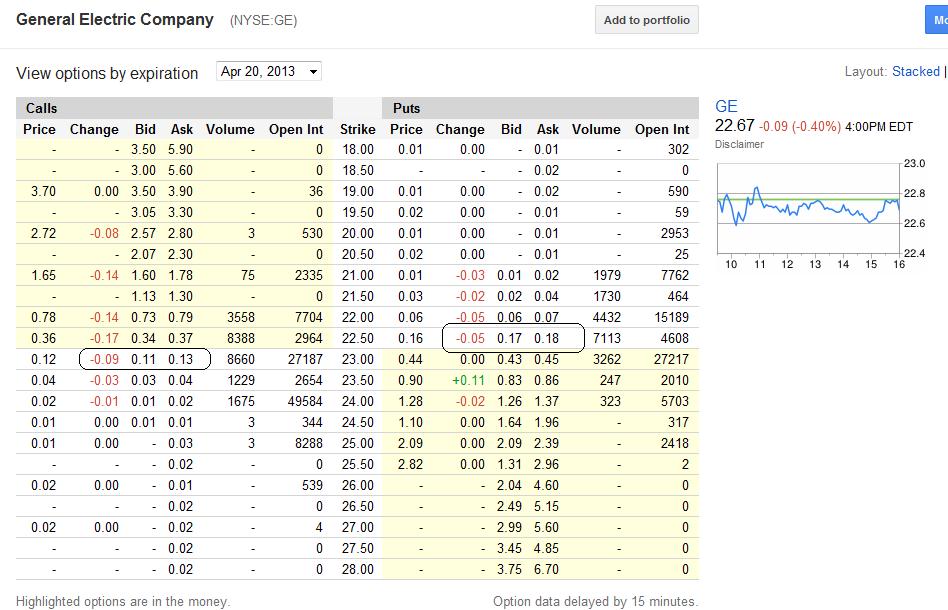
Task: Select strike 20.00 cell
Action: (x=358, y=233)
